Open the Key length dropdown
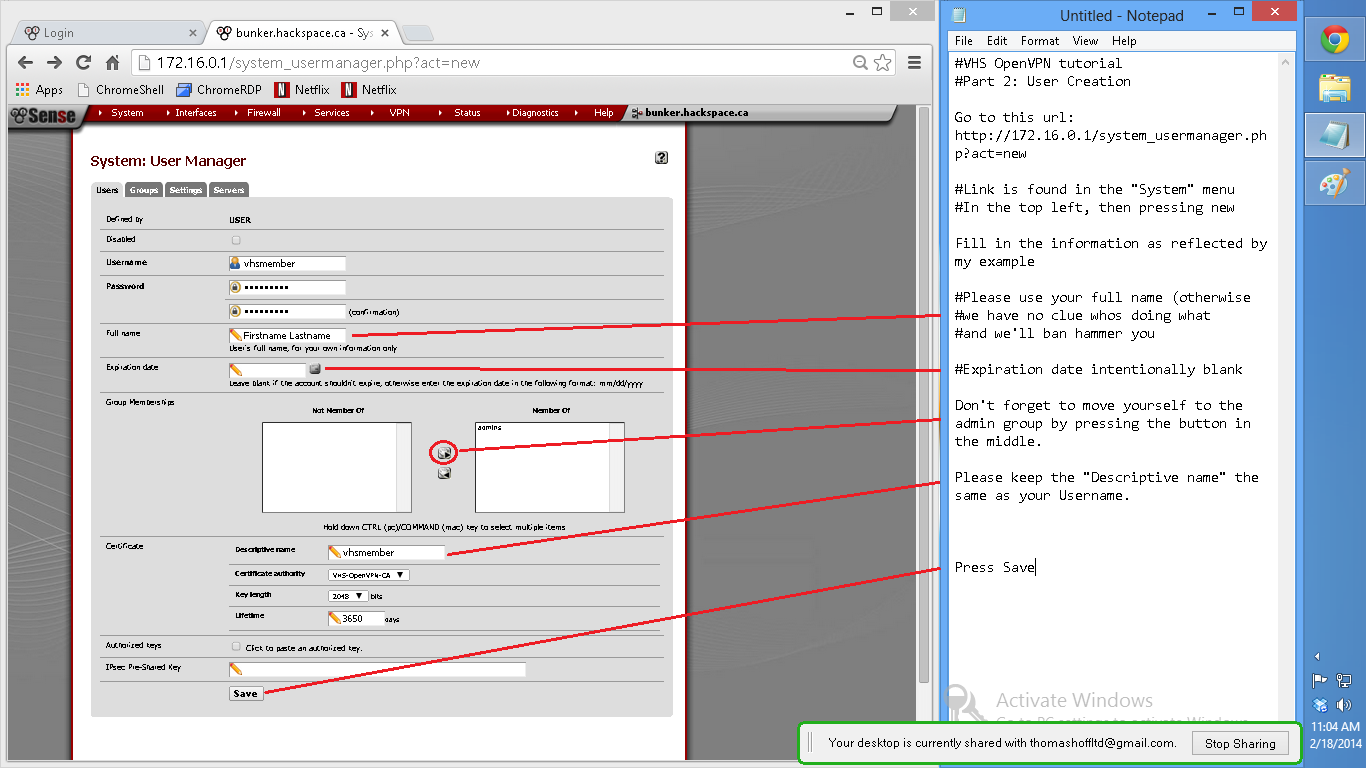The image size is (1366, 768). 347,596
